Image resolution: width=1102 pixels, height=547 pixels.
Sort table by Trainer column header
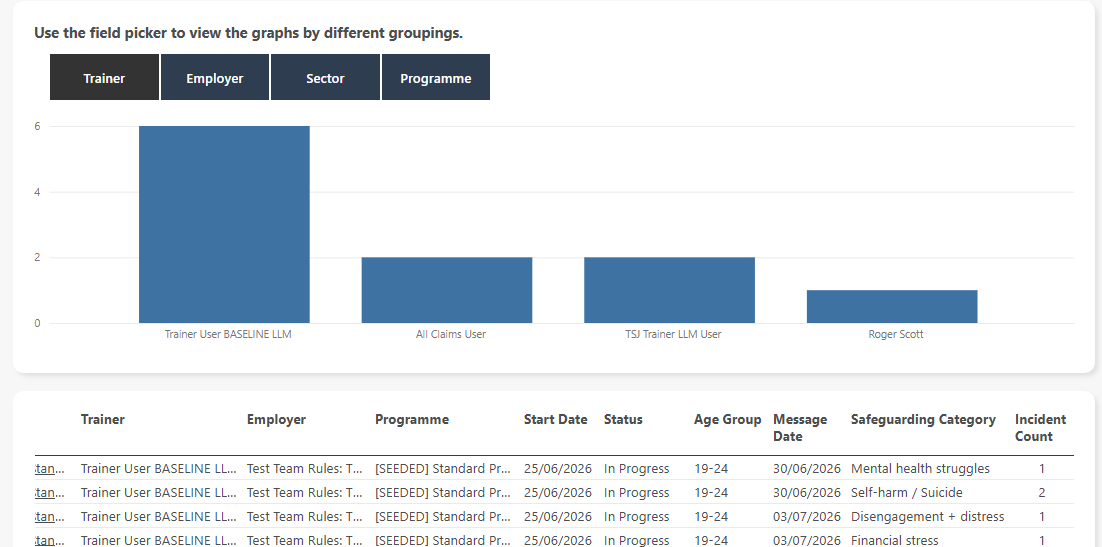pyautogui.click(x=103, y=420)
